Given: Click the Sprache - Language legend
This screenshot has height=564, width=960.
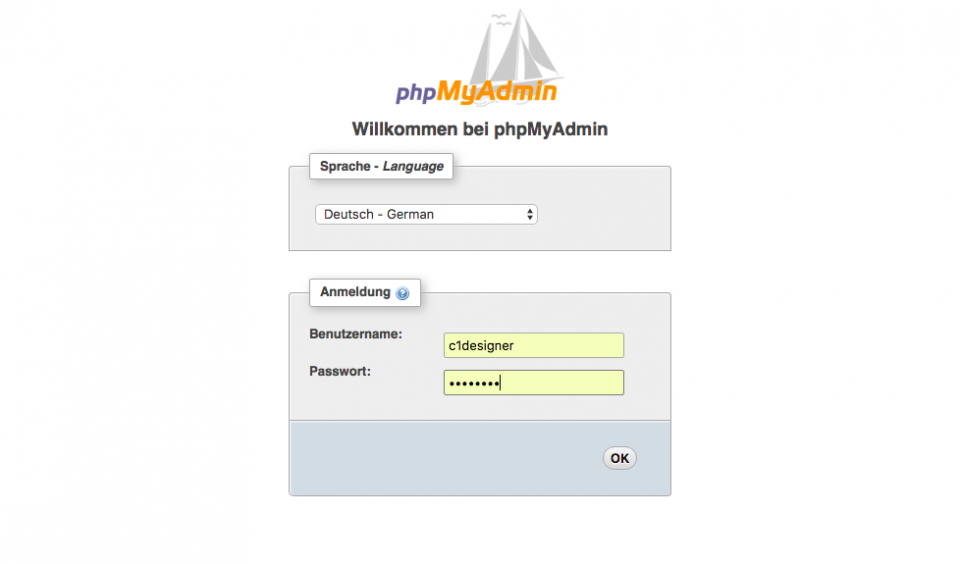Looking at the screenshot, I should click(381, 166).
